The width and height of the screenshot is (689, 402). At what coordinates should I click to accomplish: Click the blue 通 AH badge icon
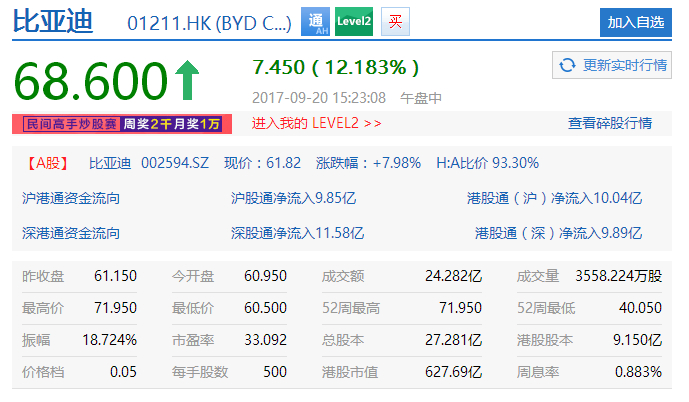tap(316, 21)
